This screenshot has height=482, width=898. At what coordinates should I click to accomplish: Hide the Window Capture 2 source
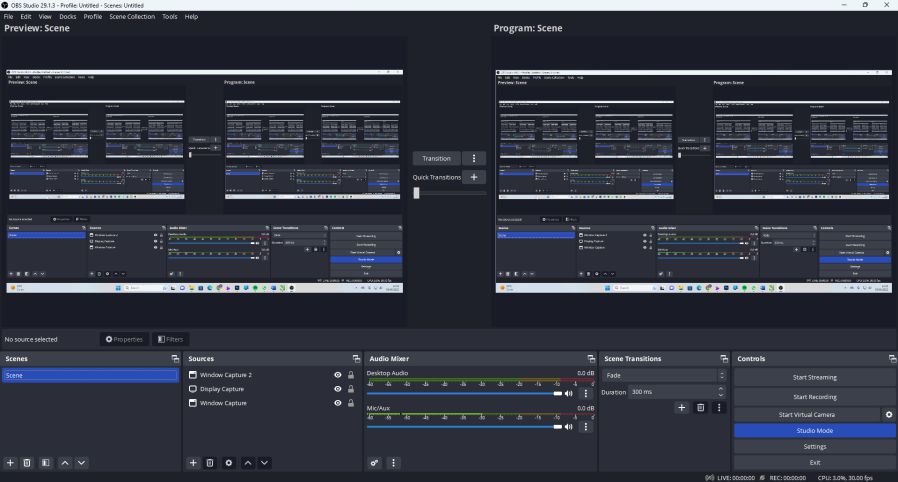click(x=338, y=375)
